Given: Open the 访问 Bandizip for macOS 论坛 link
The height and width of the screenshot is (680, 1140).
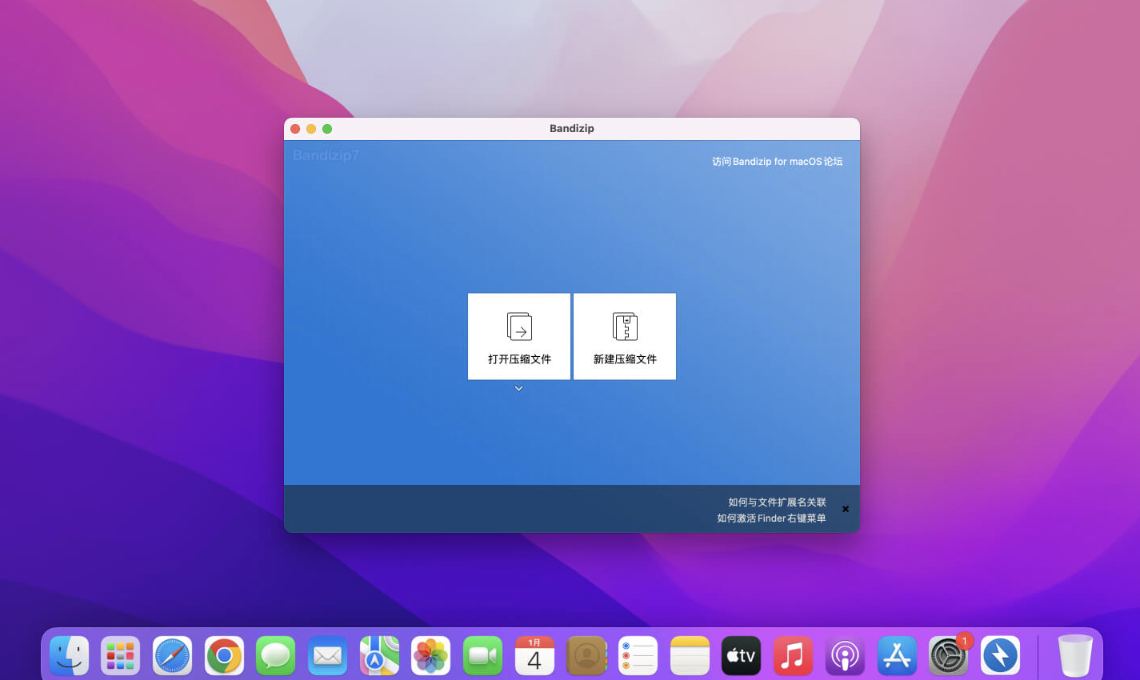Looking at the screenshot, I should (776, 161).
